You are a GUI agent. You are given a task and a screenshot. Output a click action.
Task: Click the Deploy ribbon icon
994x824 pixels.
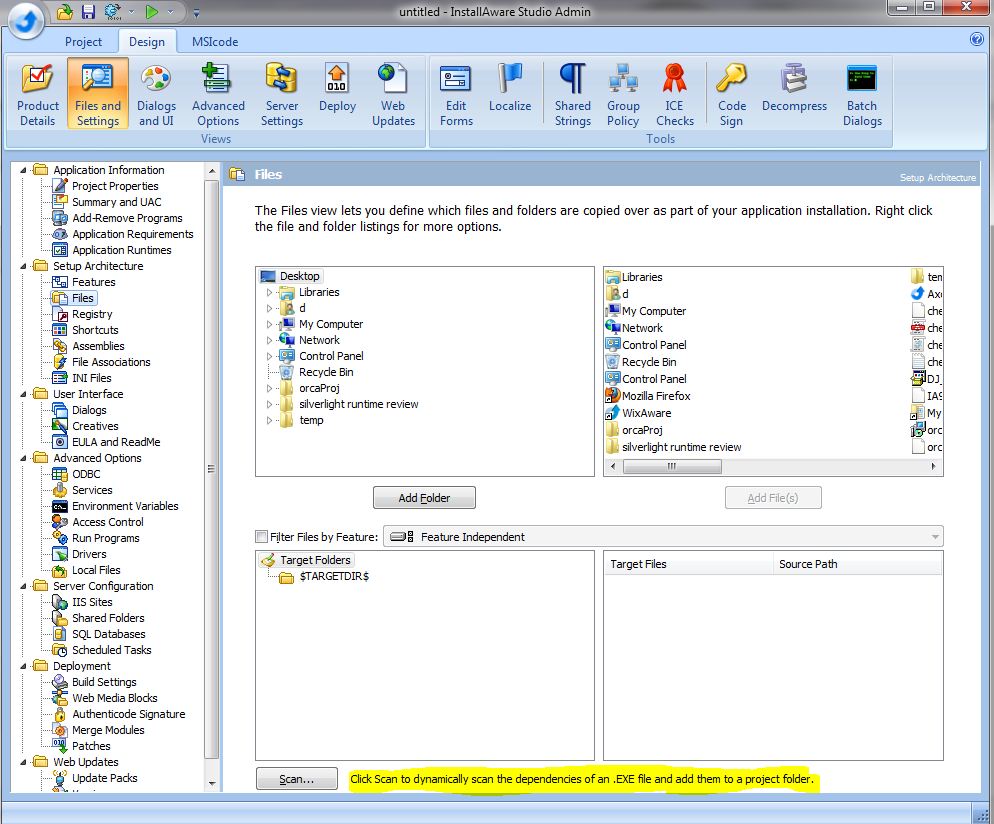point(337,88)
